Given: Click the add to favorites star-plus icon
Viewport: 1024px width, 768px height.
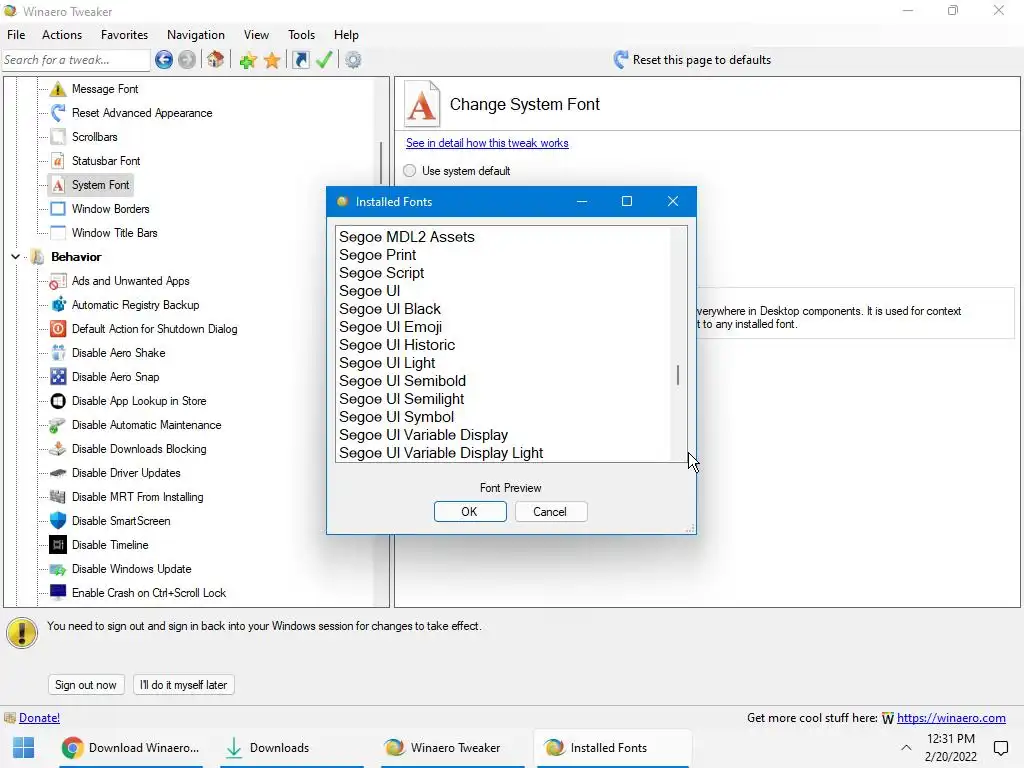Looking at the screenshot, I should [x=248, y=61].
